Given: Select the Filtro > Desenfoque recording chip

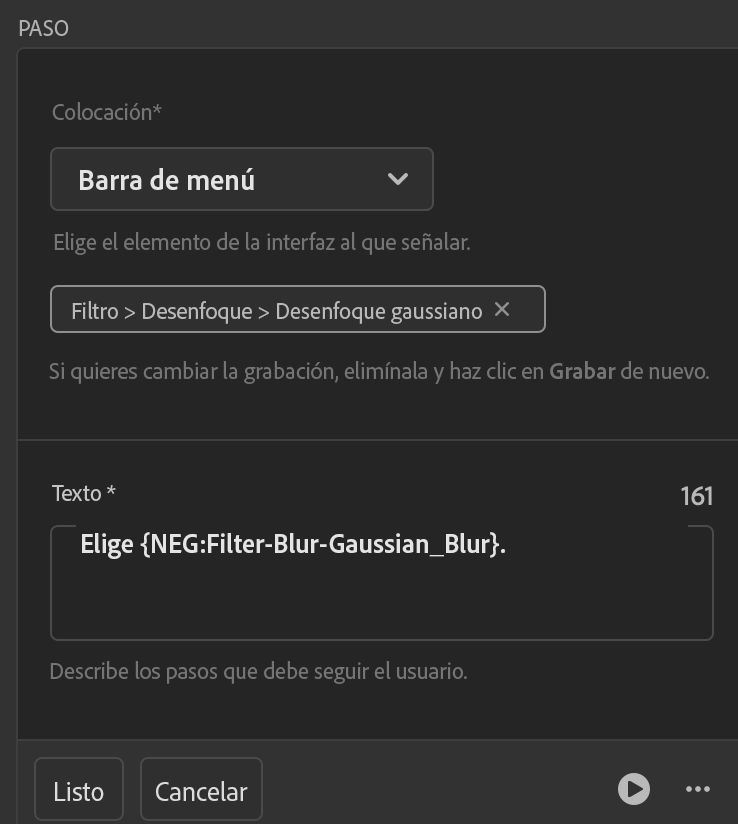Looking at the screenshot, I should tap(276, 311).
